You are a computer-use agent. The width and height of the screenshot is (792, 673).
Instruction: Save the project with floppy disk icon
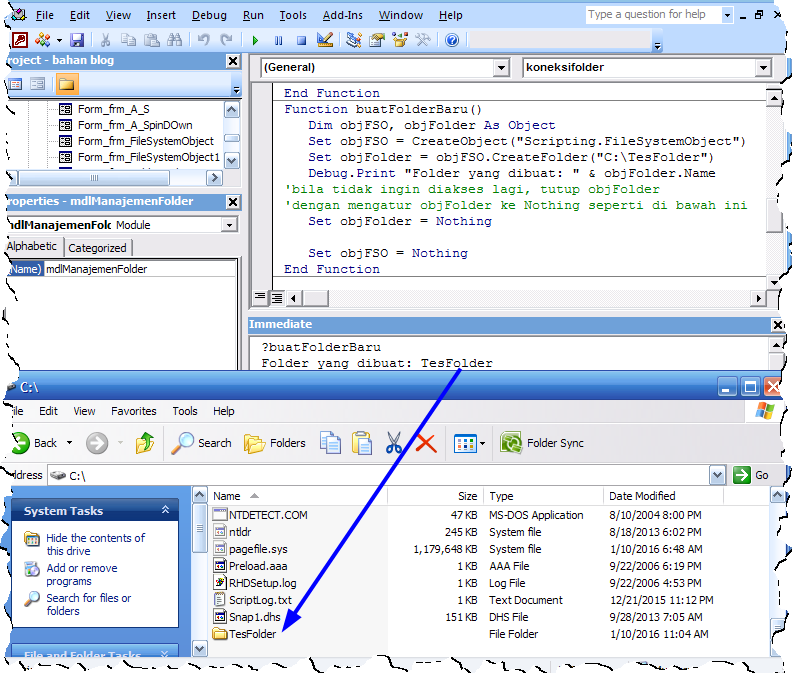click(x=77, y=40)
